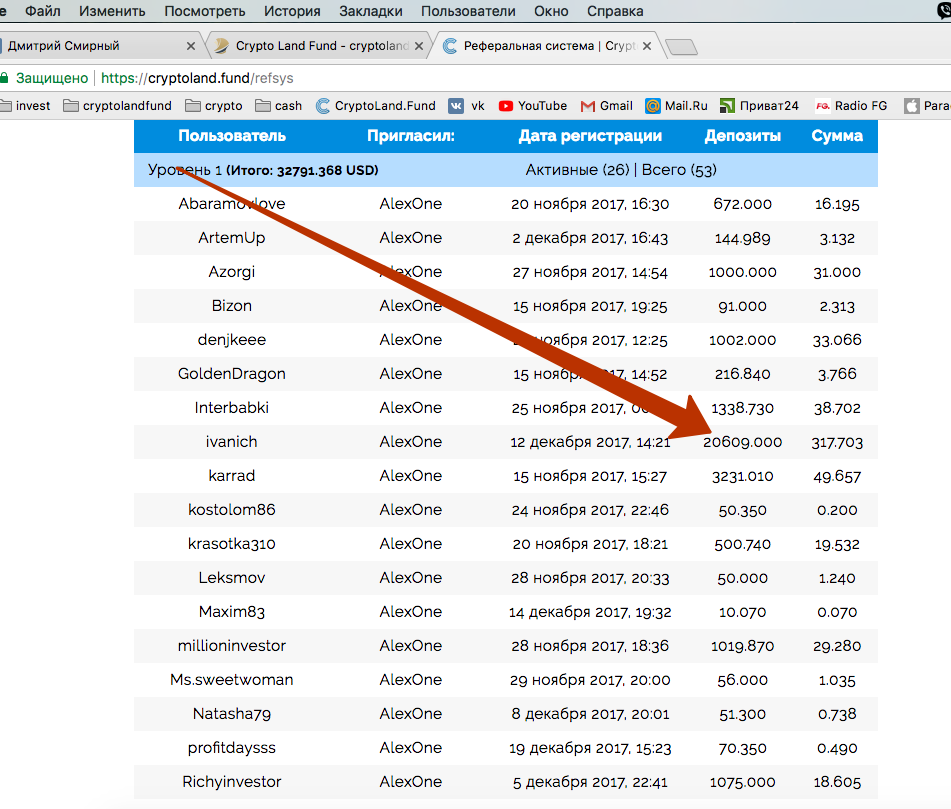Open the CryptoLand.Fund bookmark

(376, 105)
